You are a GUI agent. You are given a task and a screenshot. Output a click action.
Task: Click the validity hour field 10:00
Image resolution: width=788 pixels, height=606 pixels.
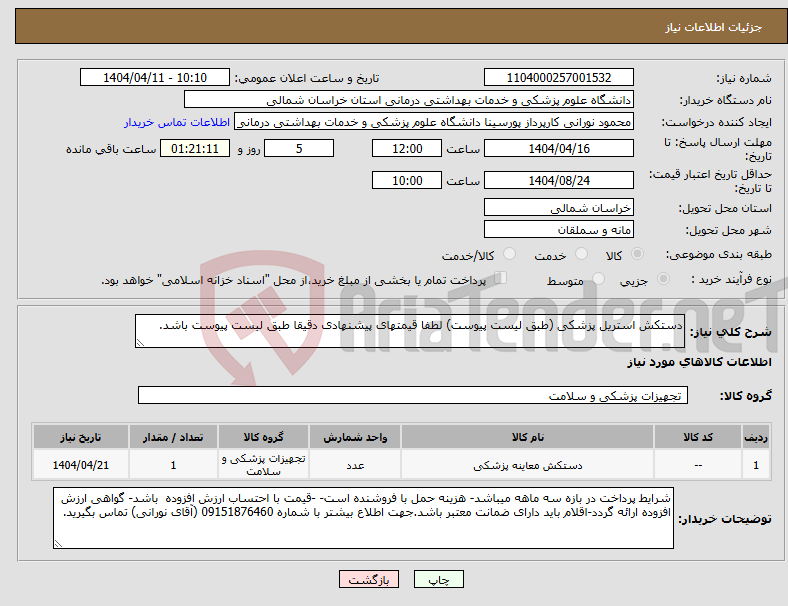click(x=407, y=180)
